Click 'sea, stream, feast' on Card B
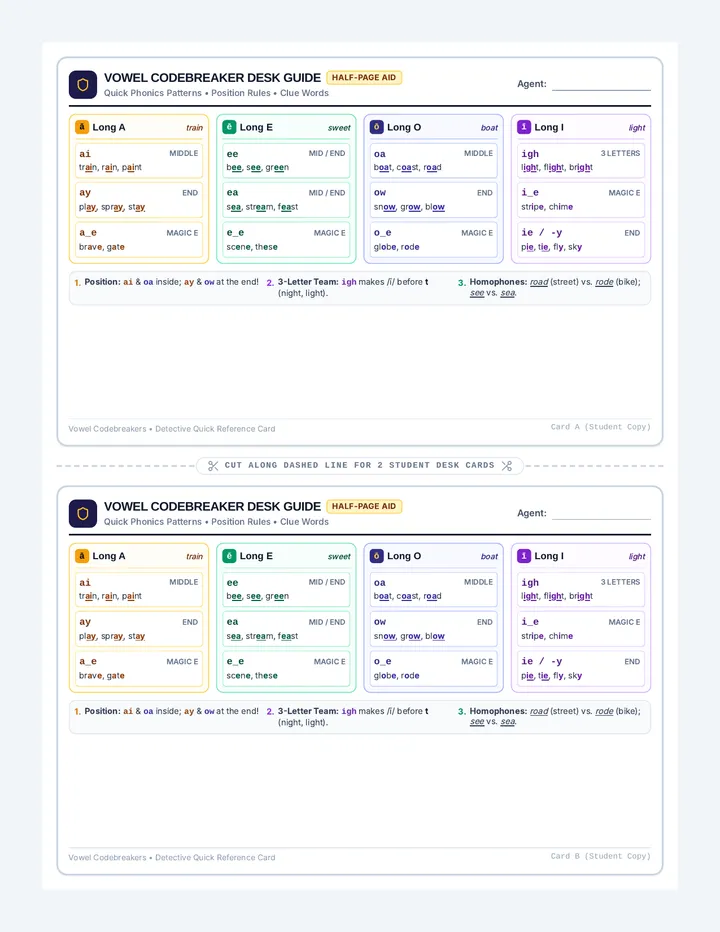The width and height of the screenshot is (720, 932). coord(262,636)
